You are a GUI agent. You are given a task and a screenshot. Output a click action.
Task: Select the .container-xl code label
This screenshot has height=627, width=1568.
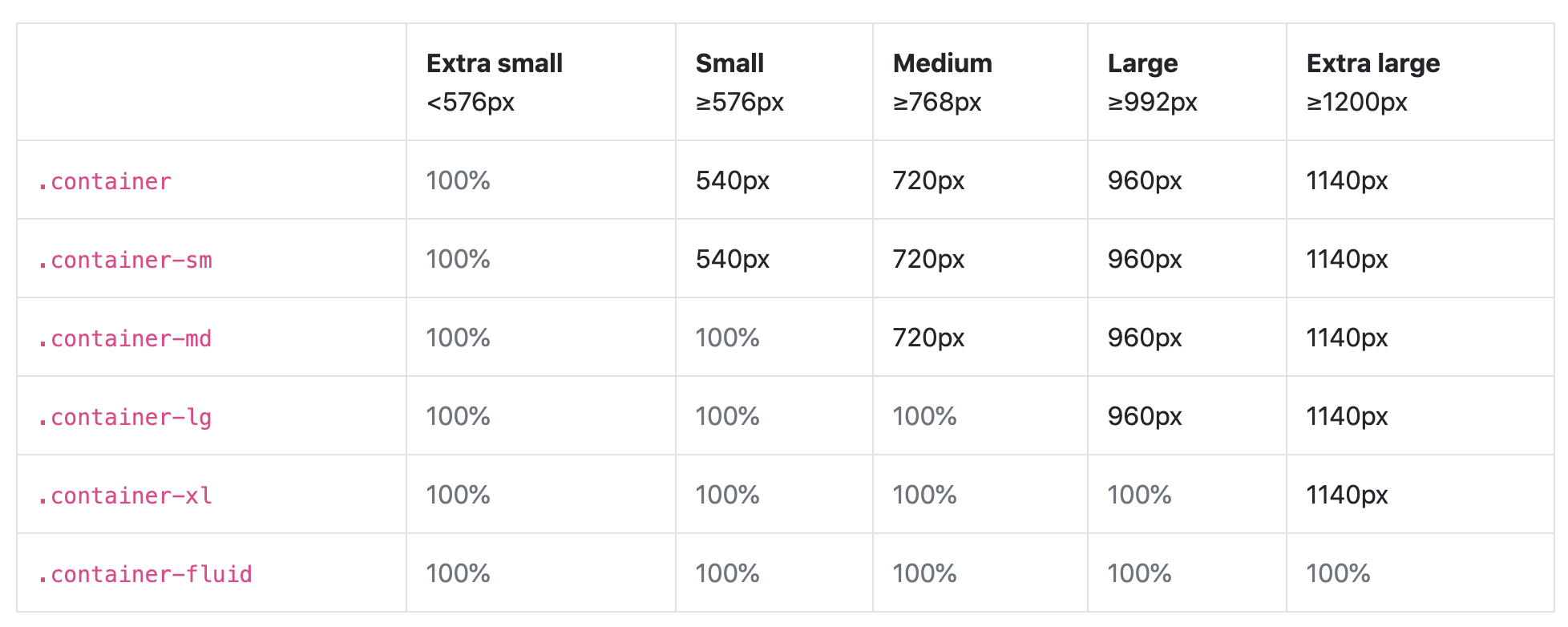point(124,496)
